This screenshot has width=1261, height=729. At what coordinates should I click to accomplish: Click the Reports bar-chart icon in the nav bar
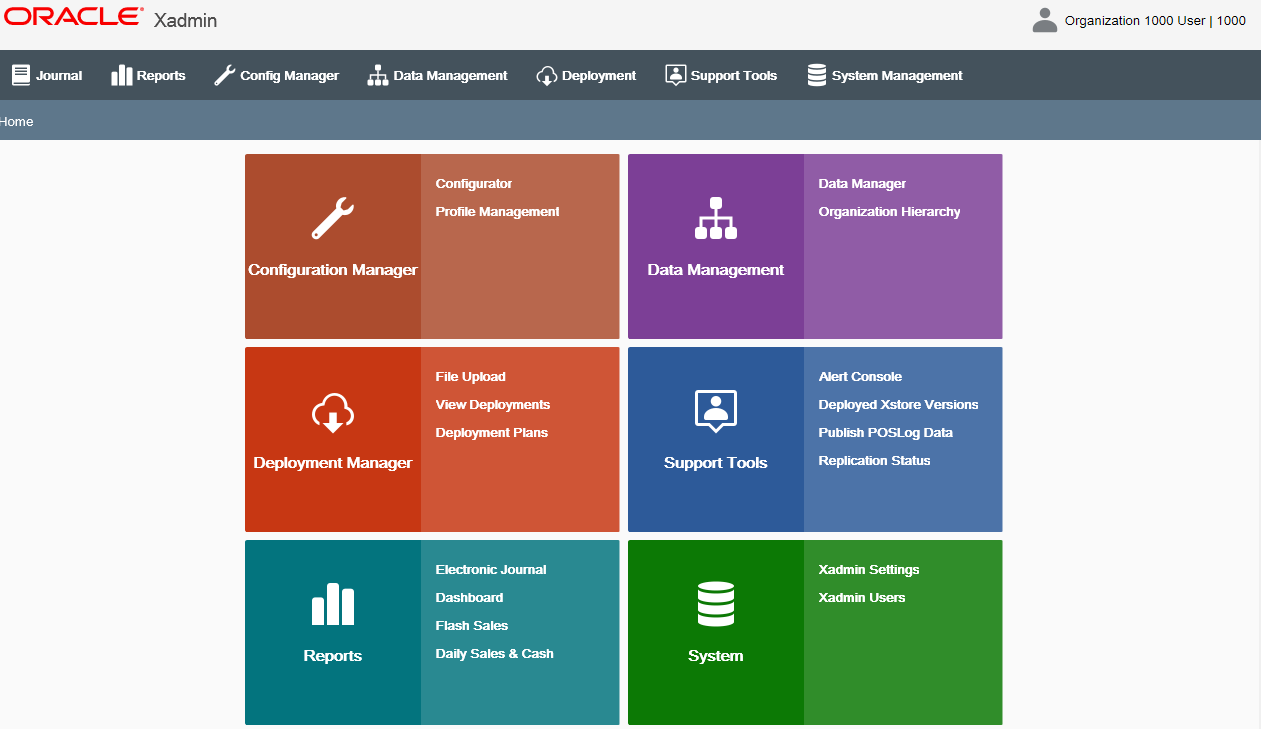[122, 75]
